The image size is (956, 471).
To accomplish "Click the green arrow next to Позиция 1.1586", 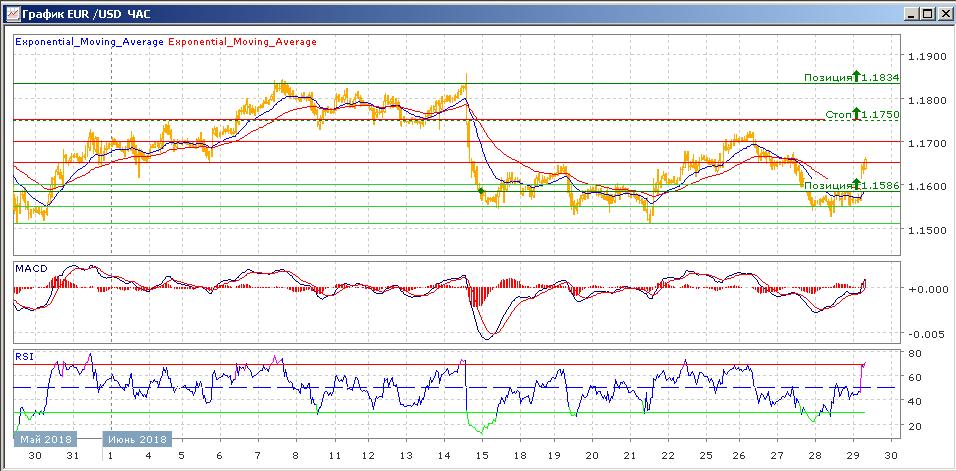I will tap(856, 185).
